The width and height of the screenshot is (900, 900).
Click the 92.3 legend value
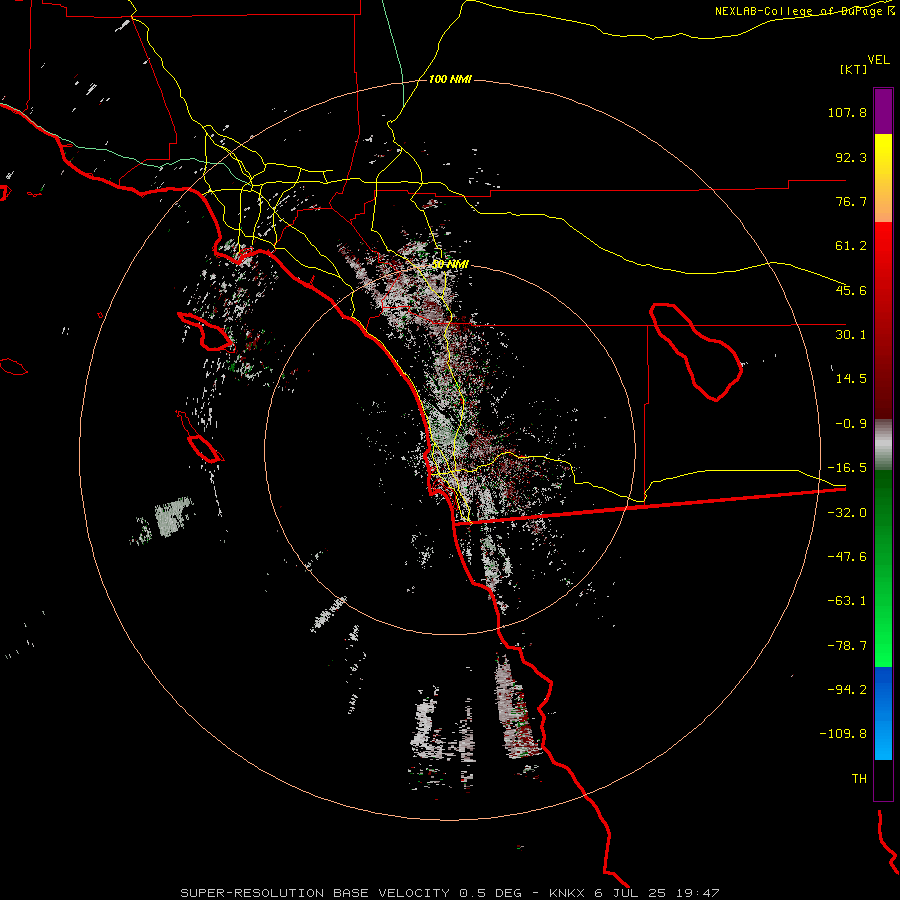coord(851,157)
